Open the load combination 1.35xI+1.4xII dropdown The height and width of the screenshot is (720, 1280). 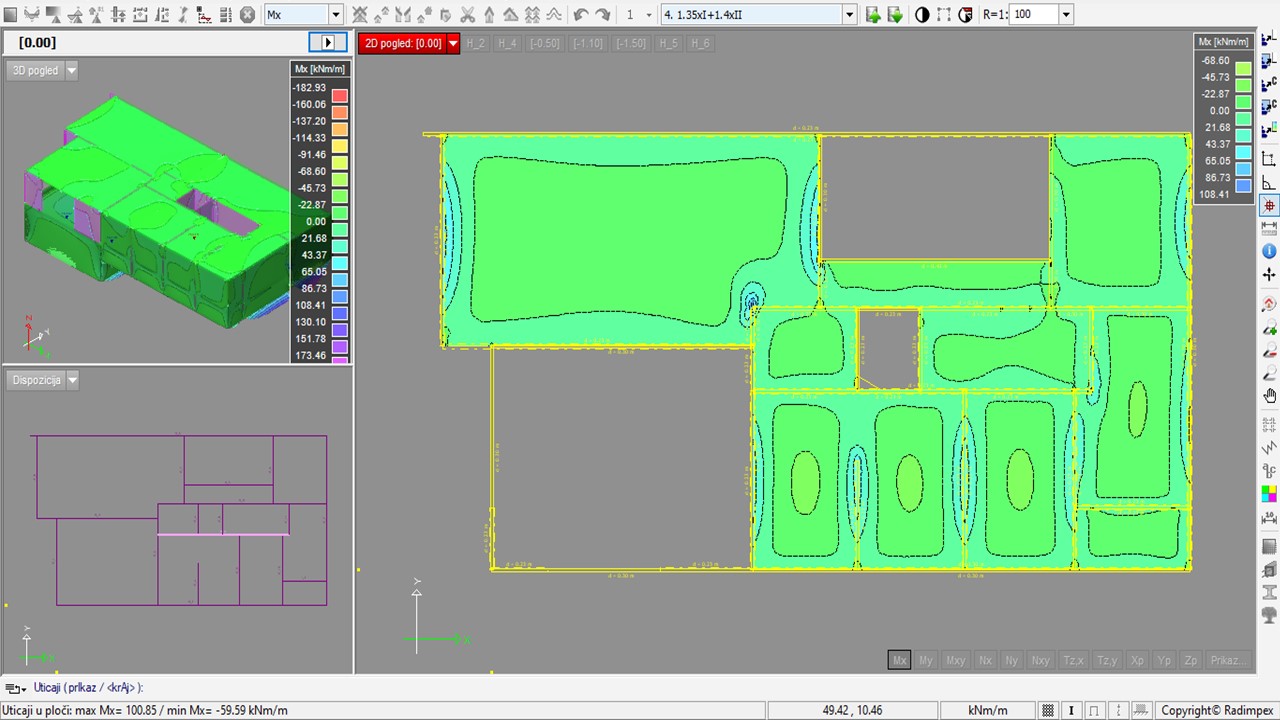pyautogui.click(x=849, y=15)
